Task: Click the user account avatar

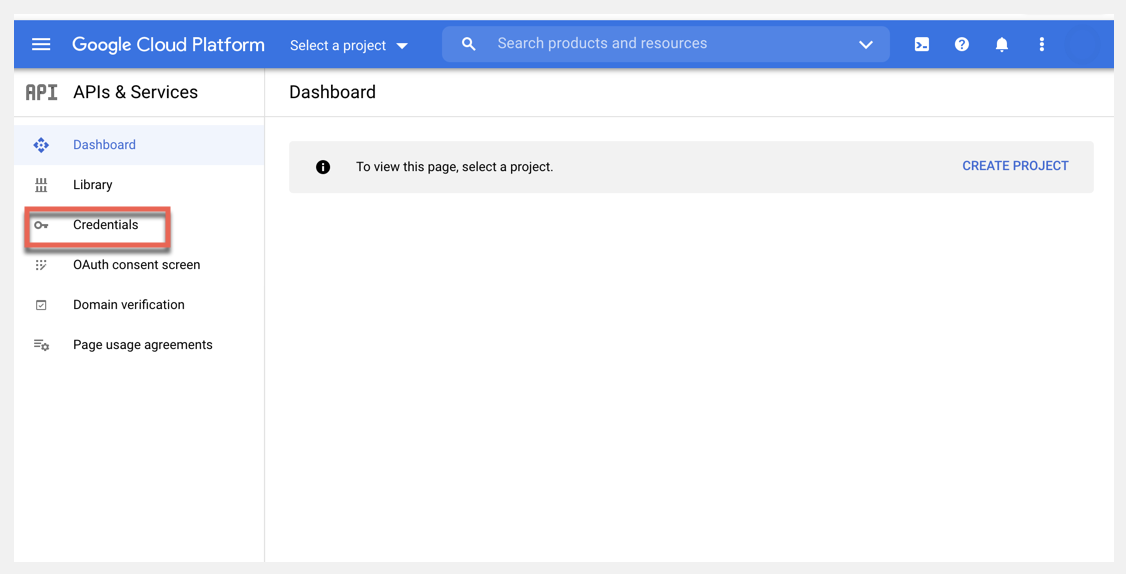Action: click(1083, 44)
